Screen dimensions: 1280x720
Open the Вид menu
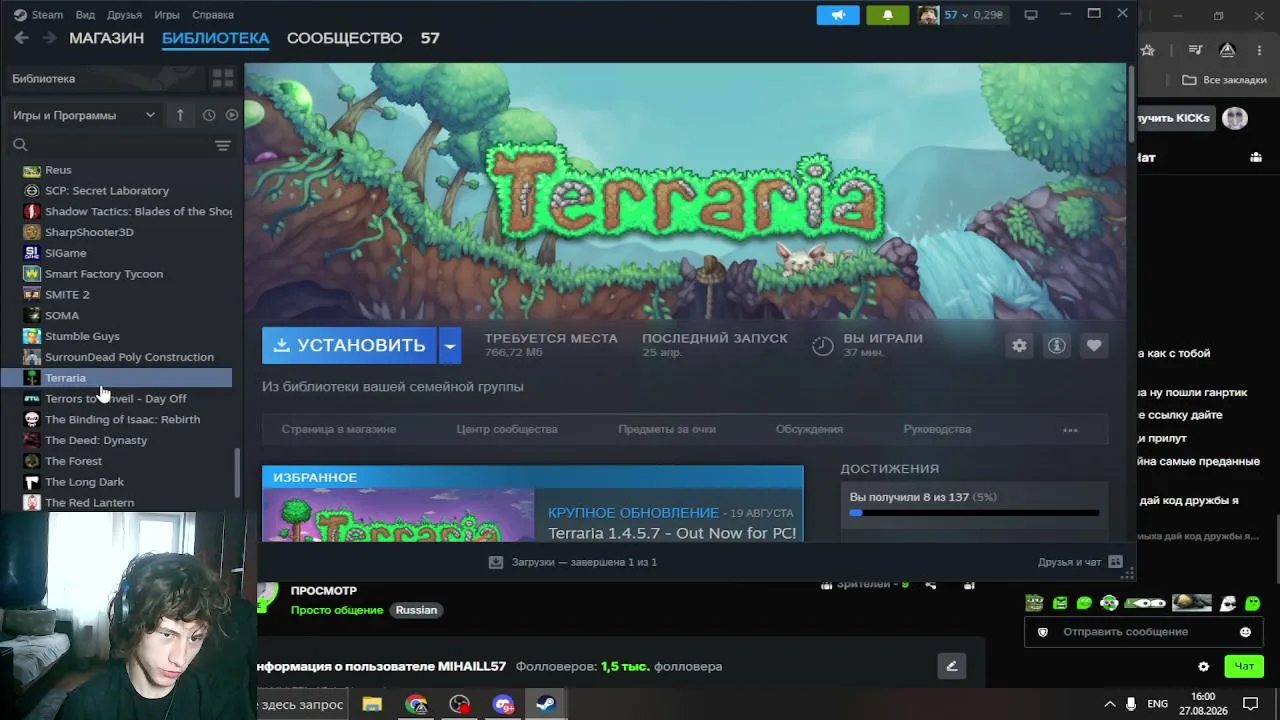coord(85,15)
